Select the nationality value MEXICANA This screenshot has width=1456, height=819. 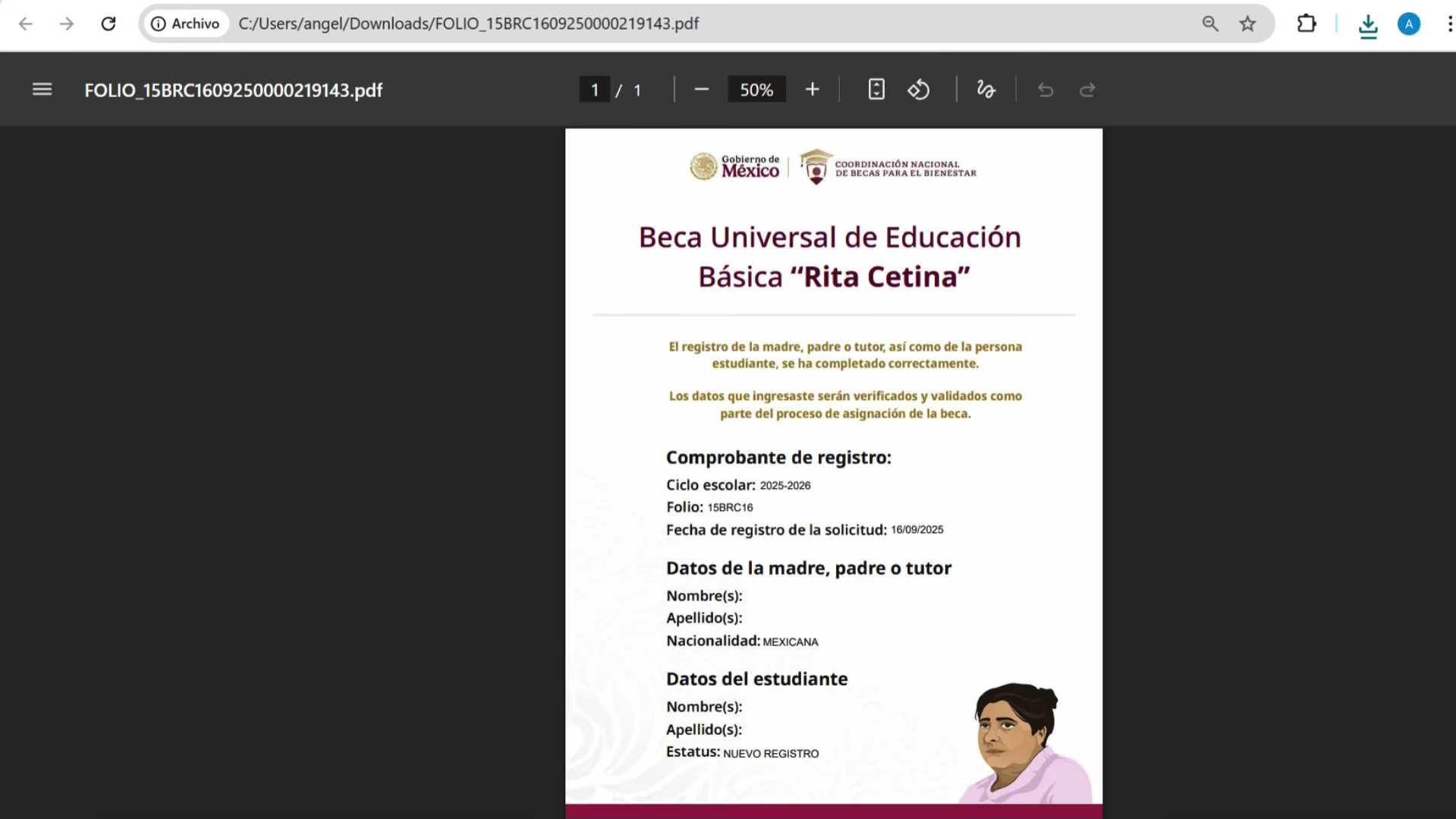coord(791,642)
